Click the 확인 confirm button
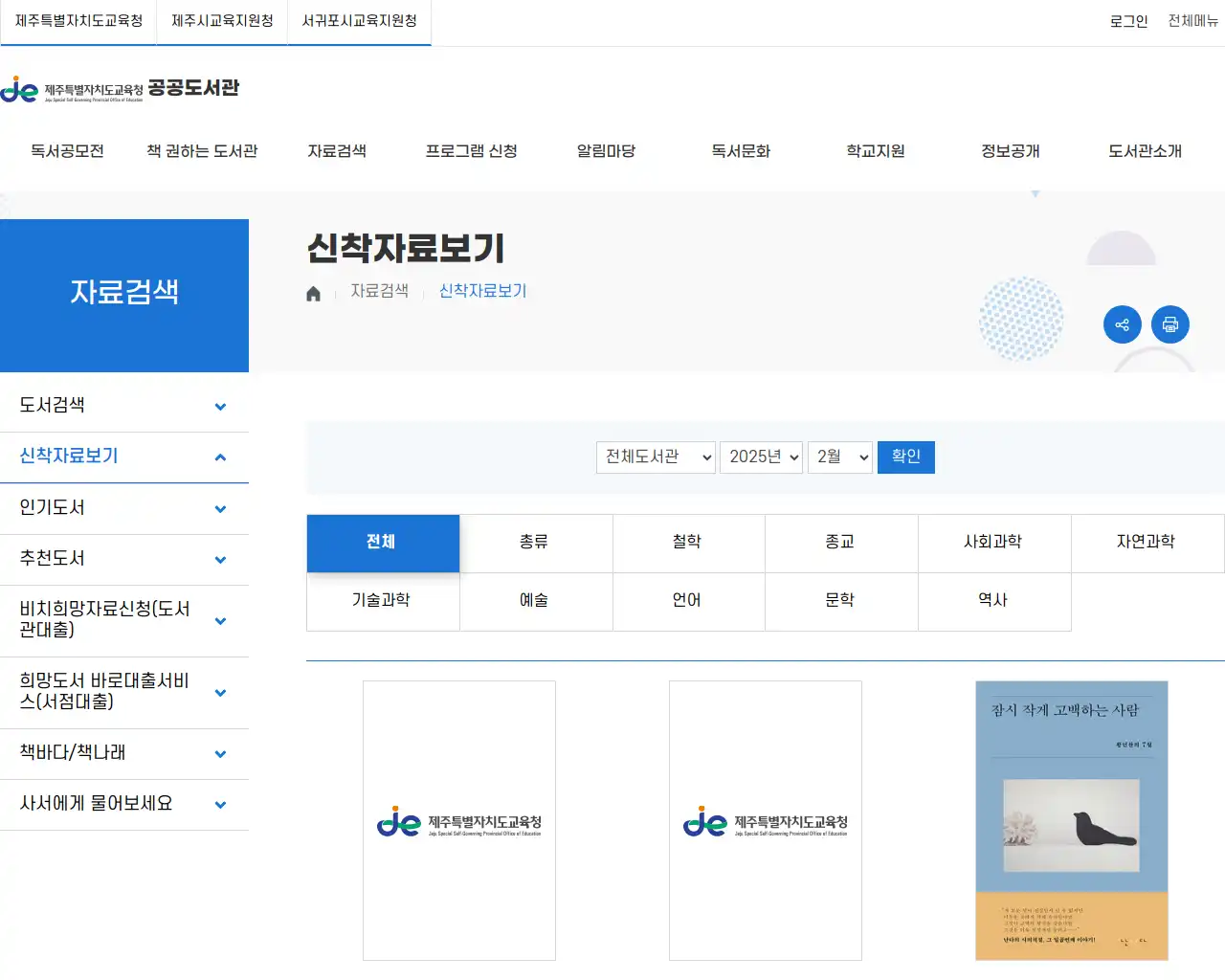The image size is (1225, 980). [906, 457]
